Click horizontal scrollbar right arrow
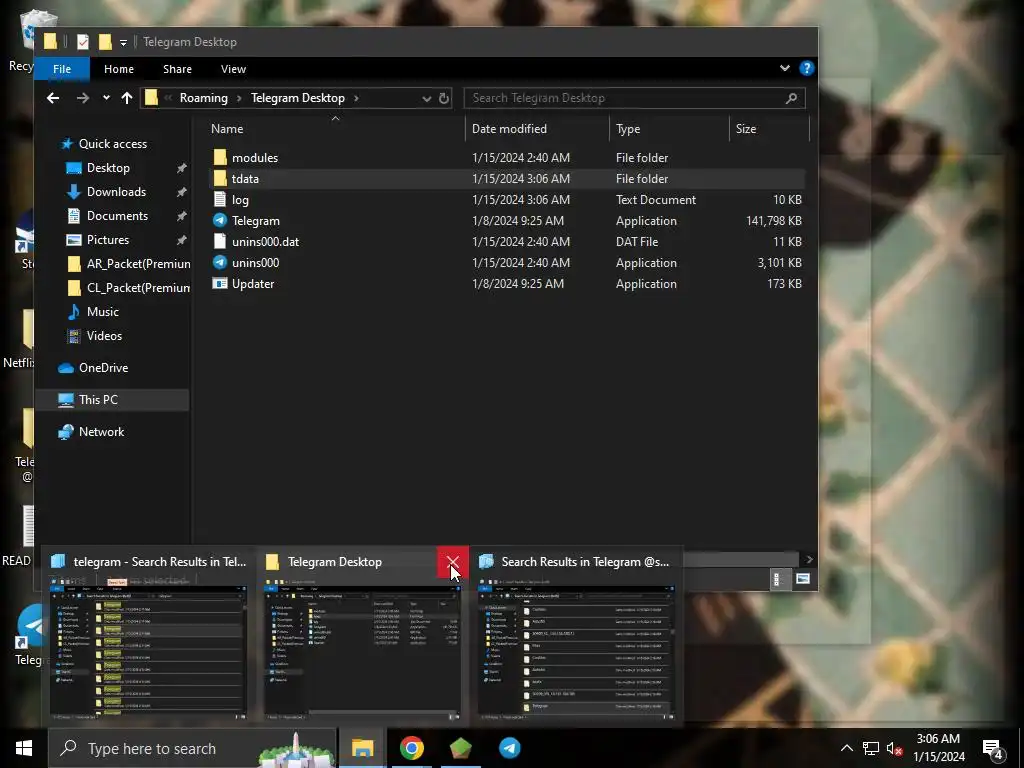 tap(809, 560)
